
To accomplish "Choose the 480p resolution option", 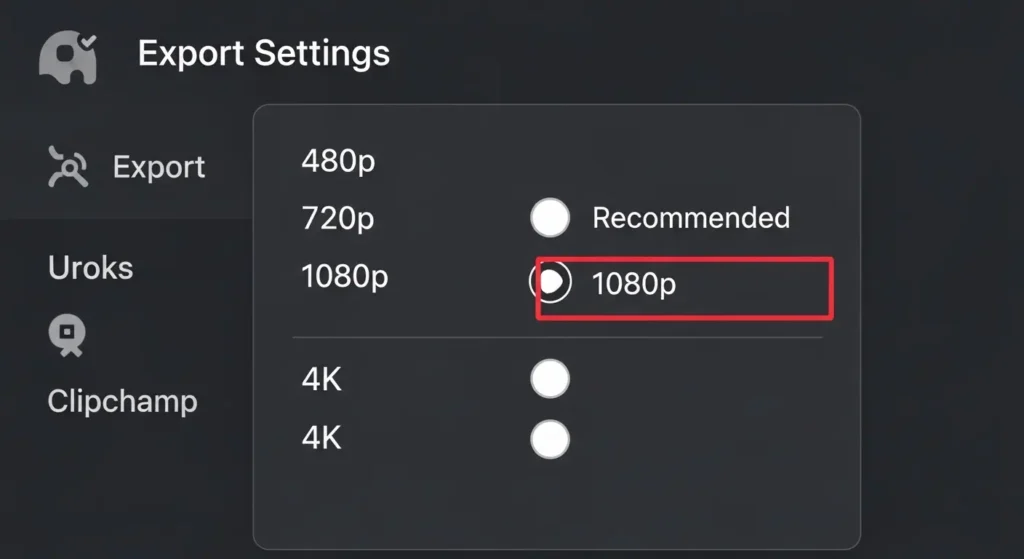I will click(338, 161).
